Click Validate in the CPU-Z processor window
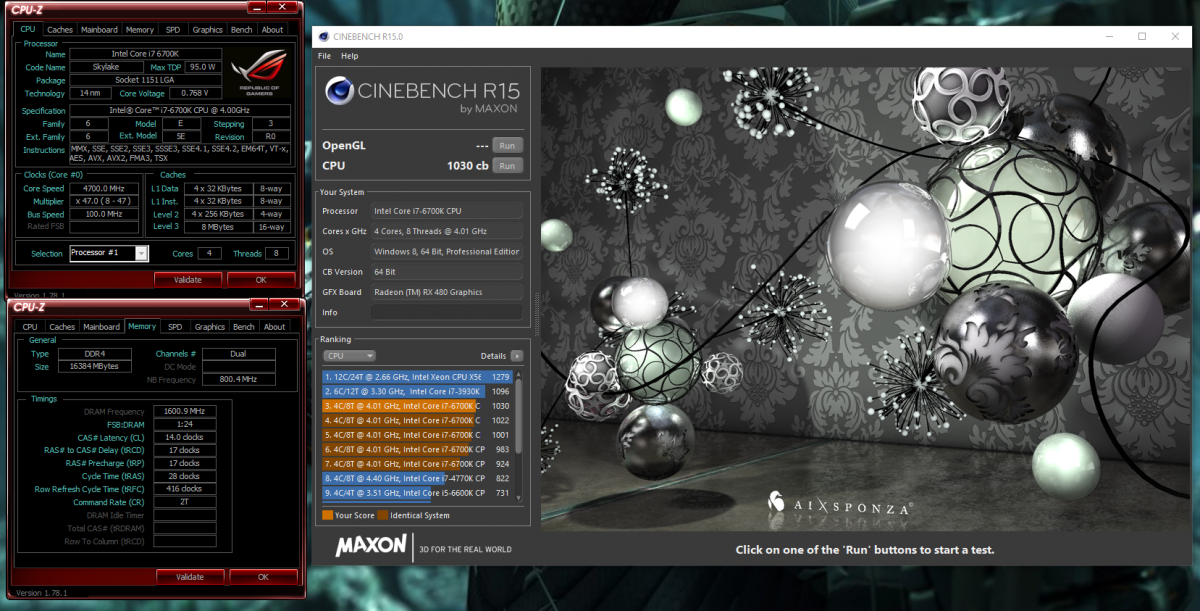1200x611 pixels. [188, 280]
